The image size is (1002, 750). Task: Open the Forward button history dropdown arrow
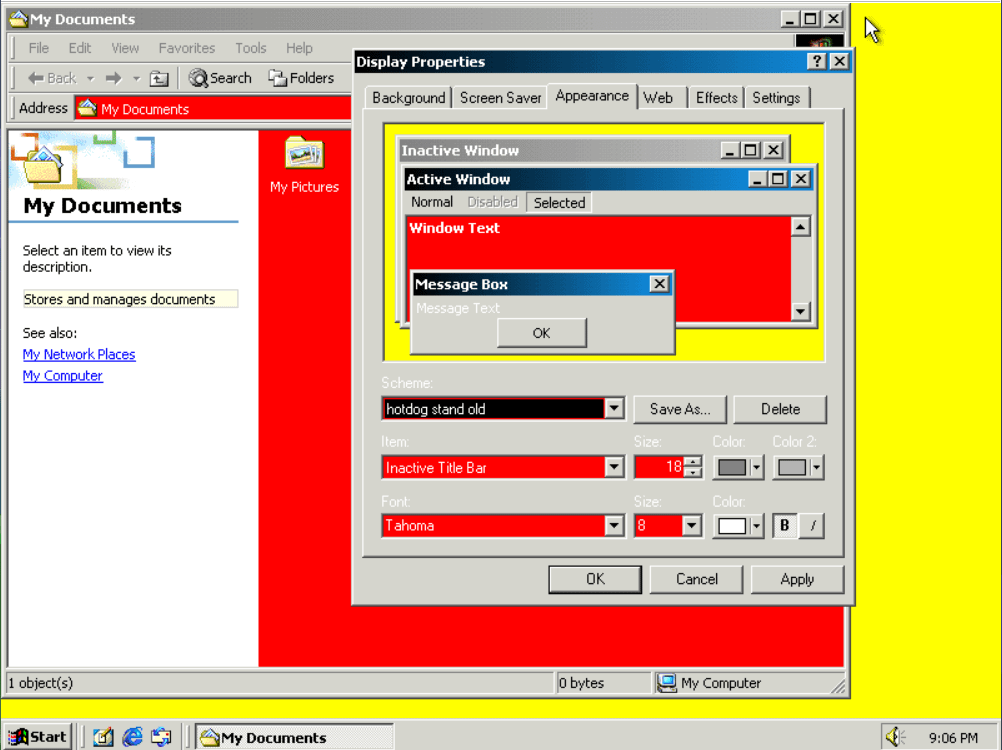136,79
